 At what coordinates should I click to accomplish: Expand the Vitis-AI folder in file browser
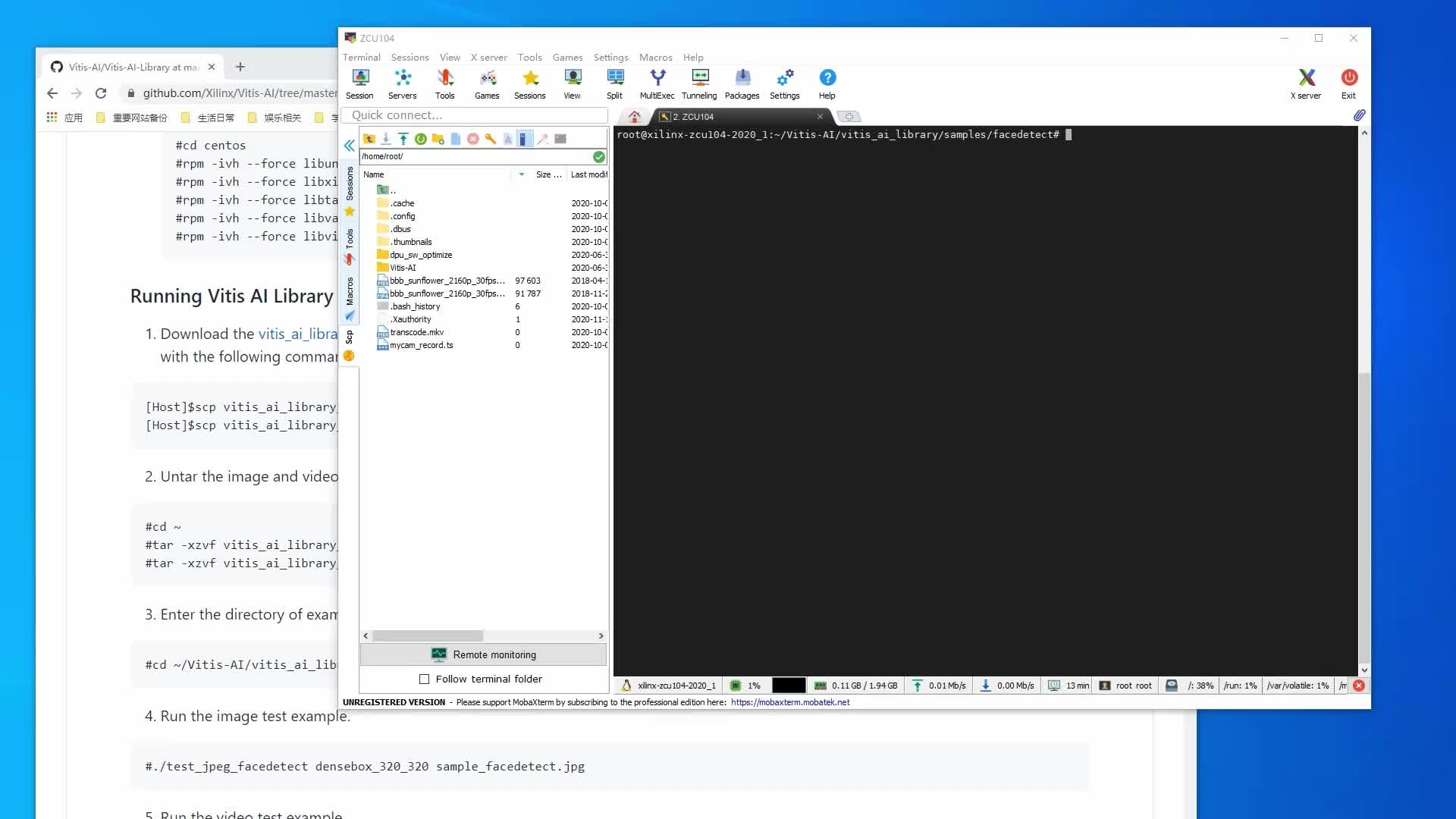click(403, 267)
